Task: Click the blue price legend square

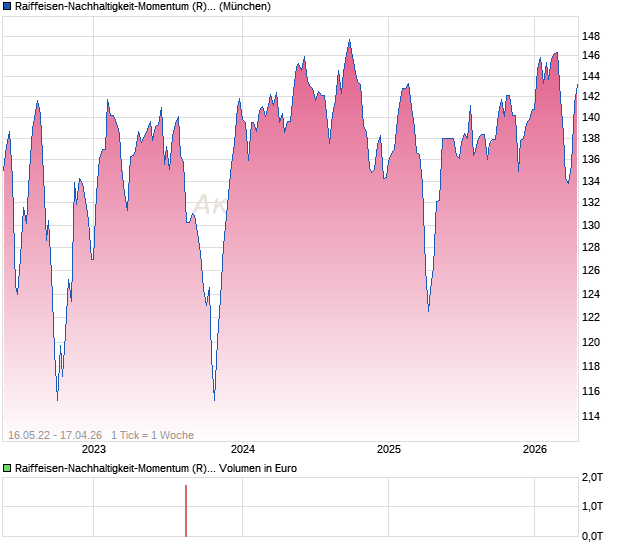Action: [x=7, y=6]
